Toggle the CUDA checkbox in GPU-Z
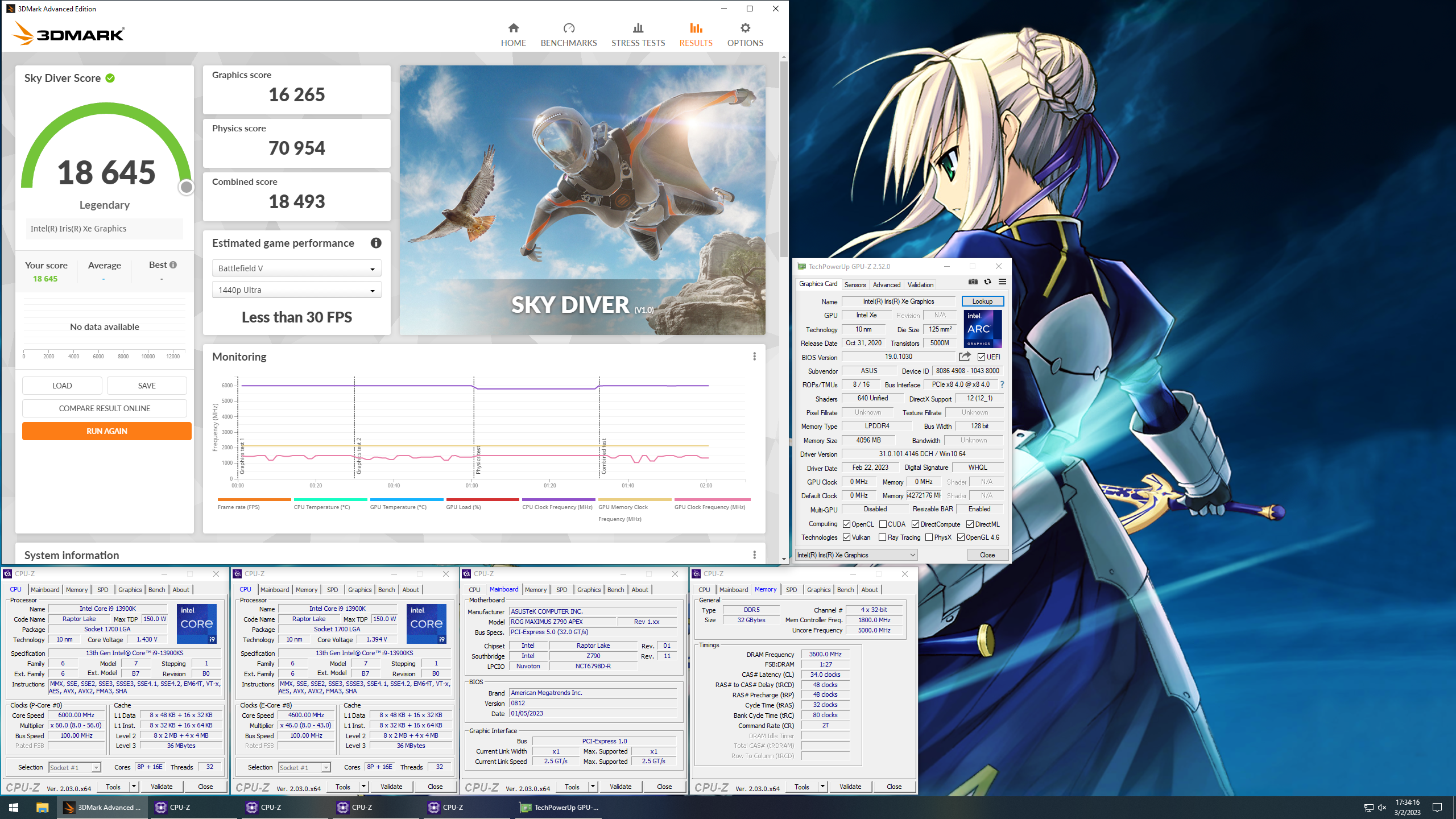Viewport: 1456px width, 819px height. (883, 524)
